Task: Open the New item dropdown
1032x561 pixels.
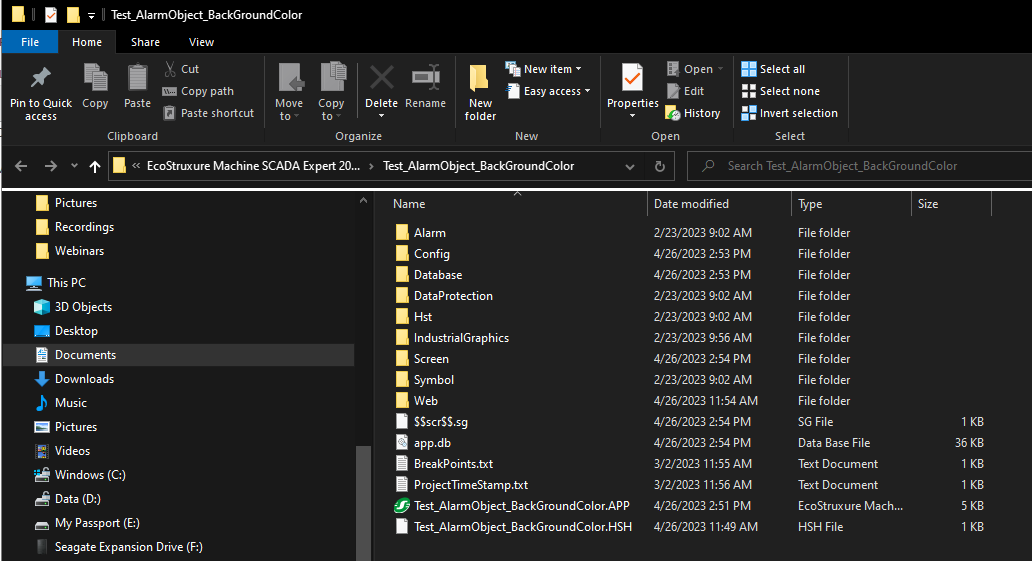Action: (x=544, y=69)
